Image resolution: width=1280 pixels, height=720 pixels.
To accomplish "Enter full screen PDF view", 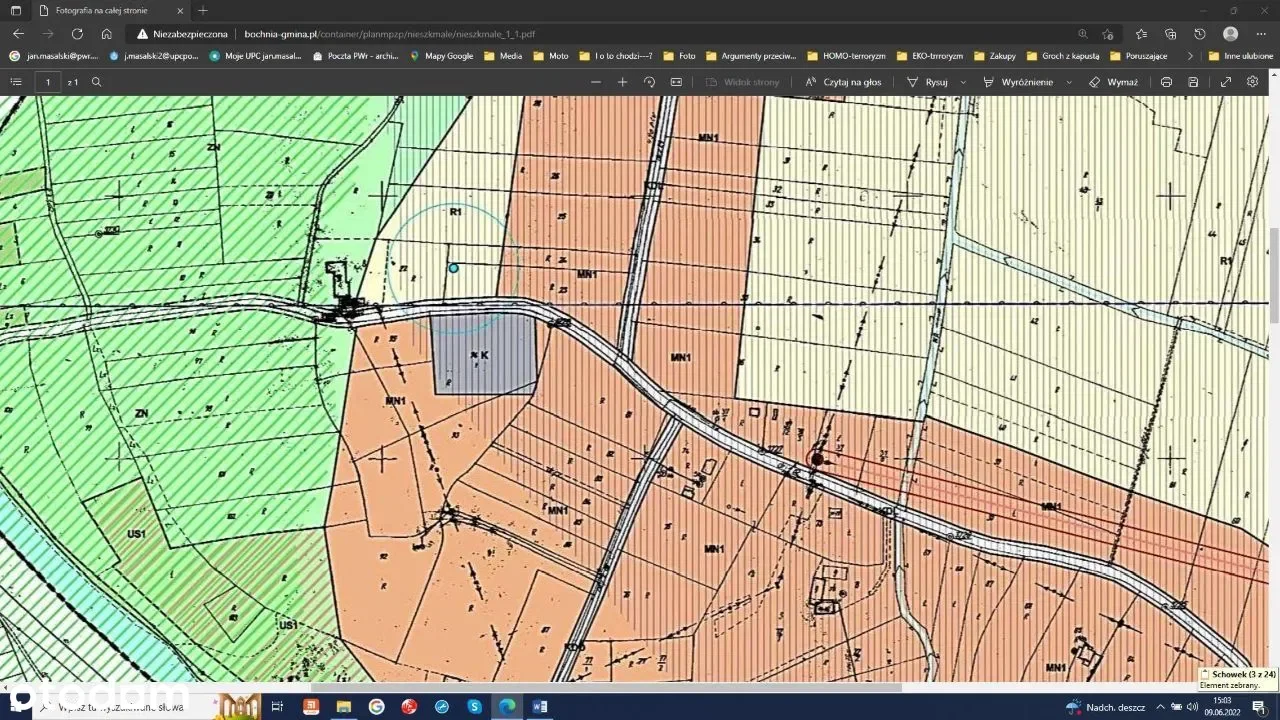I will [x=1226, y=82].
